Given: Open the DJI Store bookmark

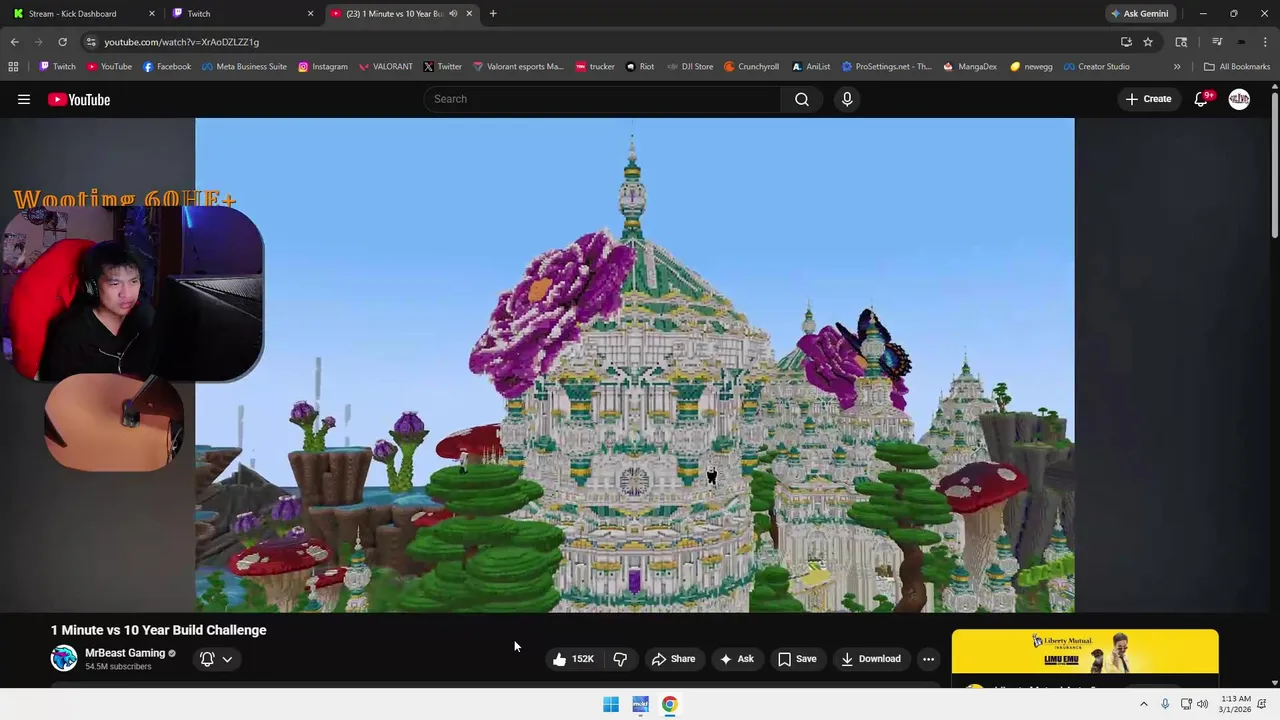Looking at the screenshot, I should click(x=690, y=67).
